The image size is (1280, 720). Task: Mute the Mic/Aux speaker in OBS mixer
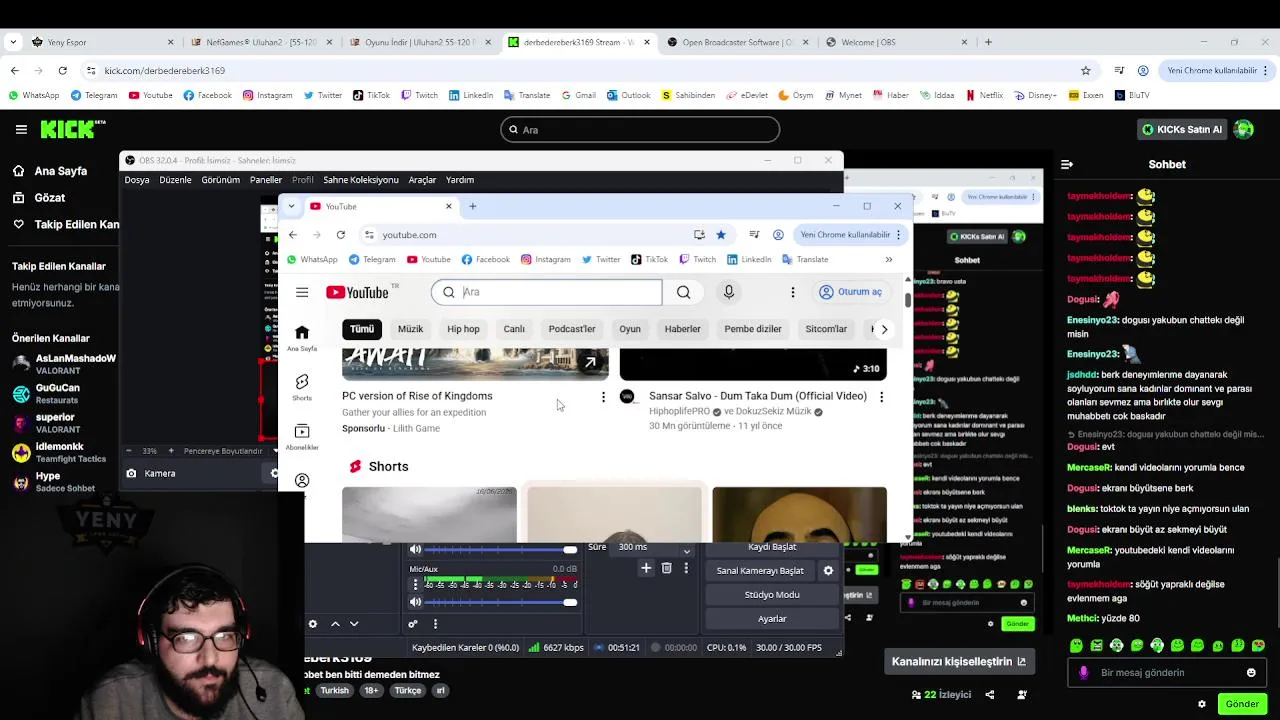415,602
